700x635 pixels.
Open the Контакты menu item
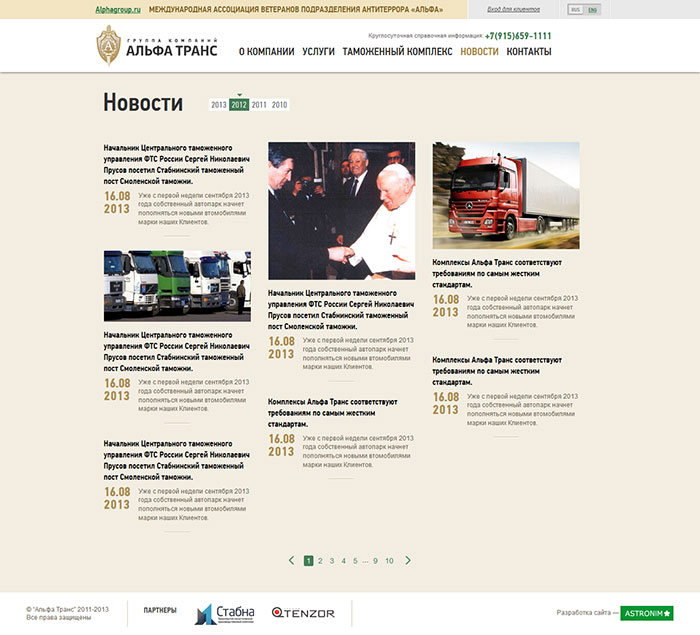coord(528,51)
